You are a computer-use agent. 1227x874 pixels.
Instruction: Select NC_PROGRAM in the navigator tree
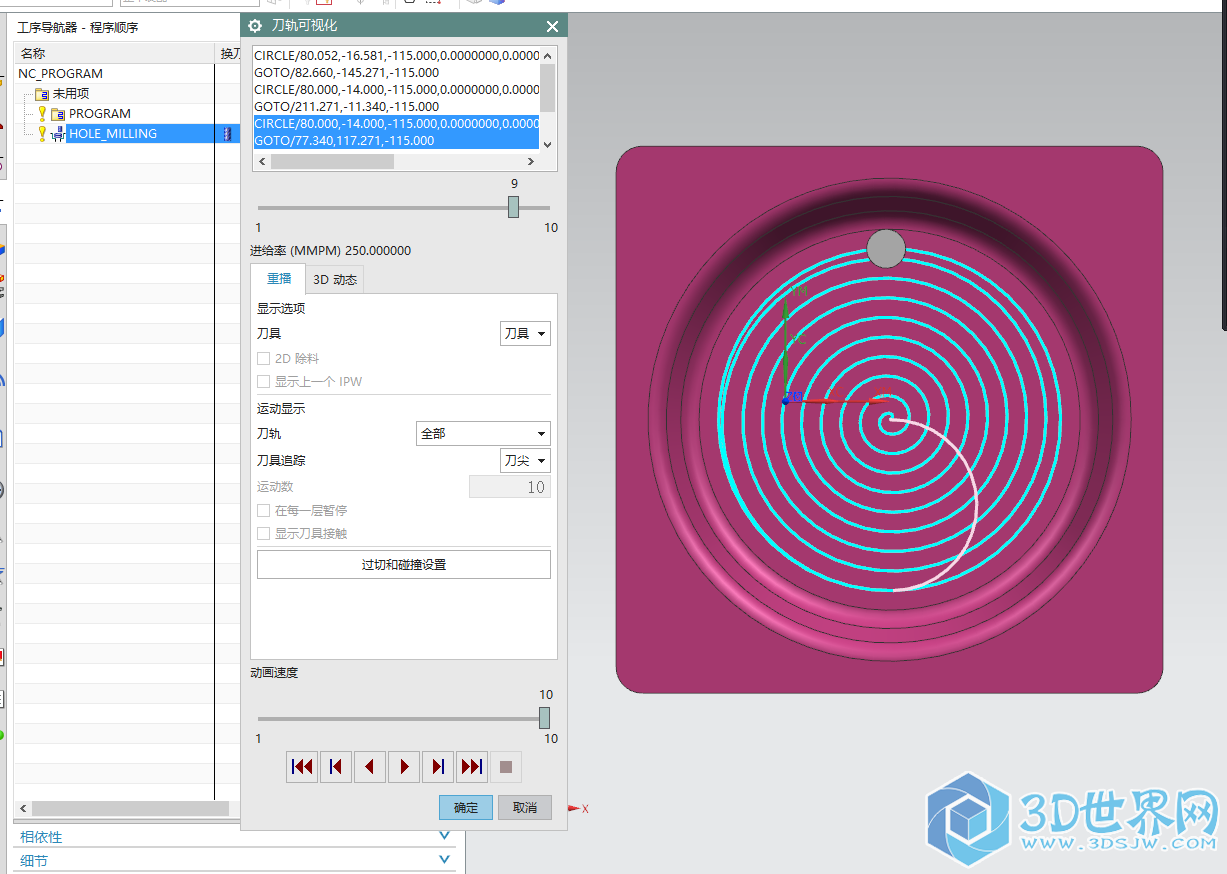click(61, 73)
